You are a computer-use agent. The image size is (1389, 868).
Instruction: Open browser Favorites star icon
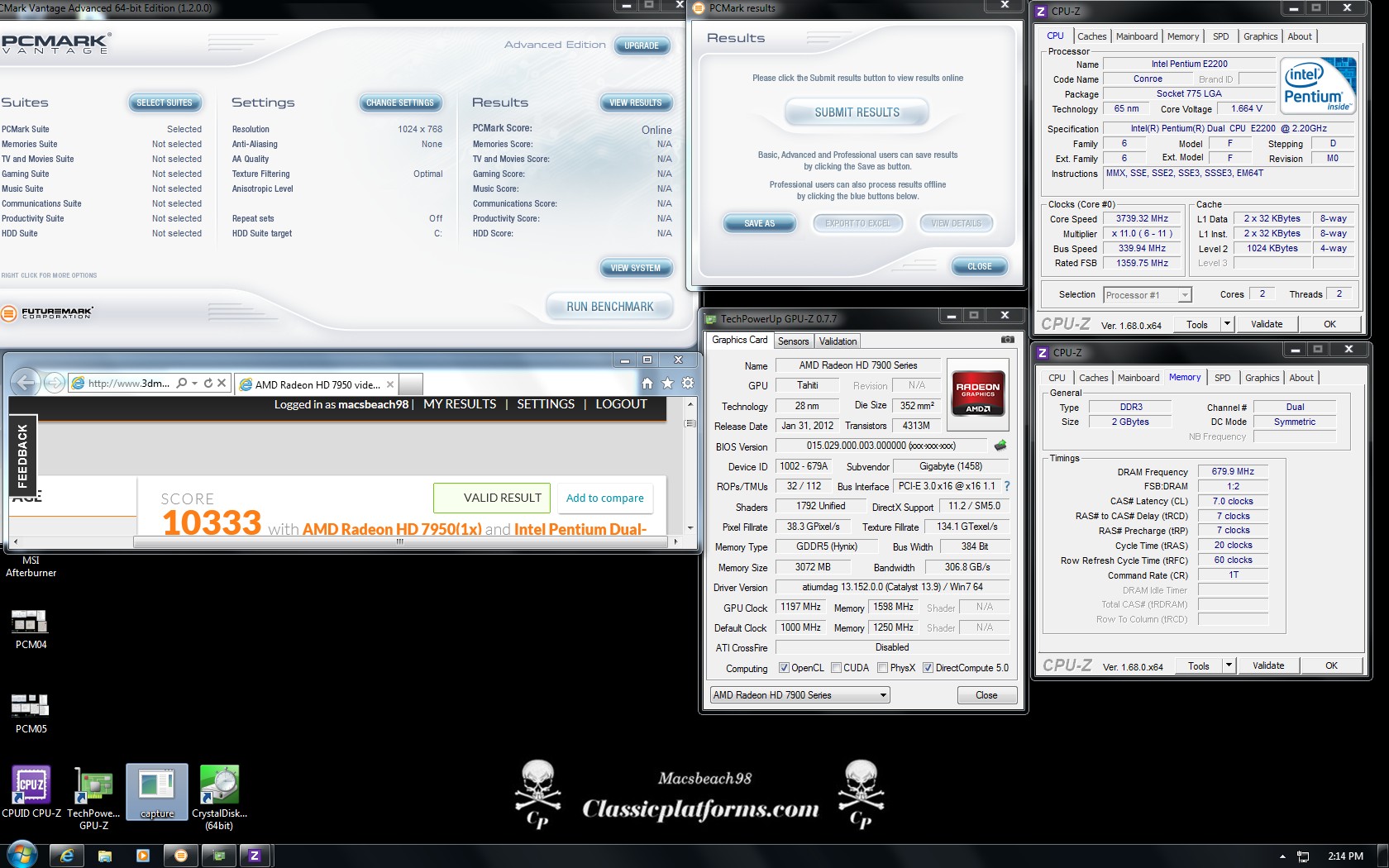pyautogui.click(x=668, y=383)
